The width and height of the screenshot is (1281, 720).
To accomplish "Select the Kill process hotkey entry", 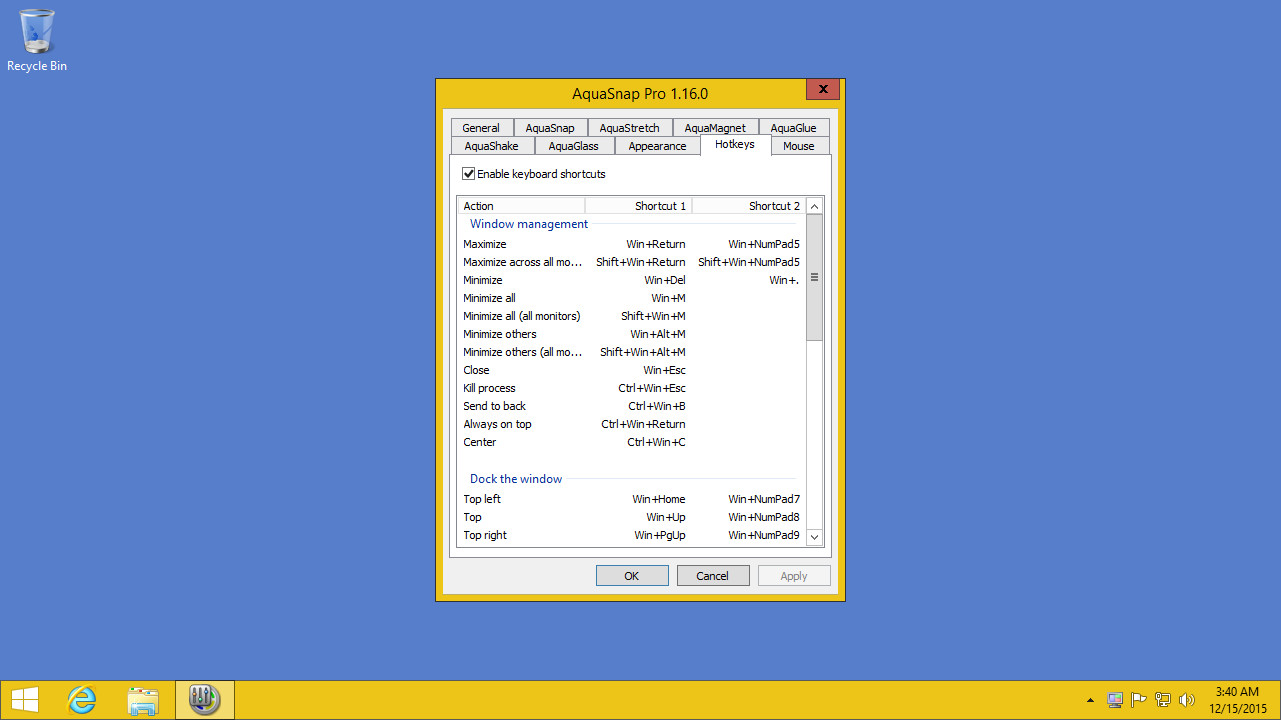I will pos(489,388).
